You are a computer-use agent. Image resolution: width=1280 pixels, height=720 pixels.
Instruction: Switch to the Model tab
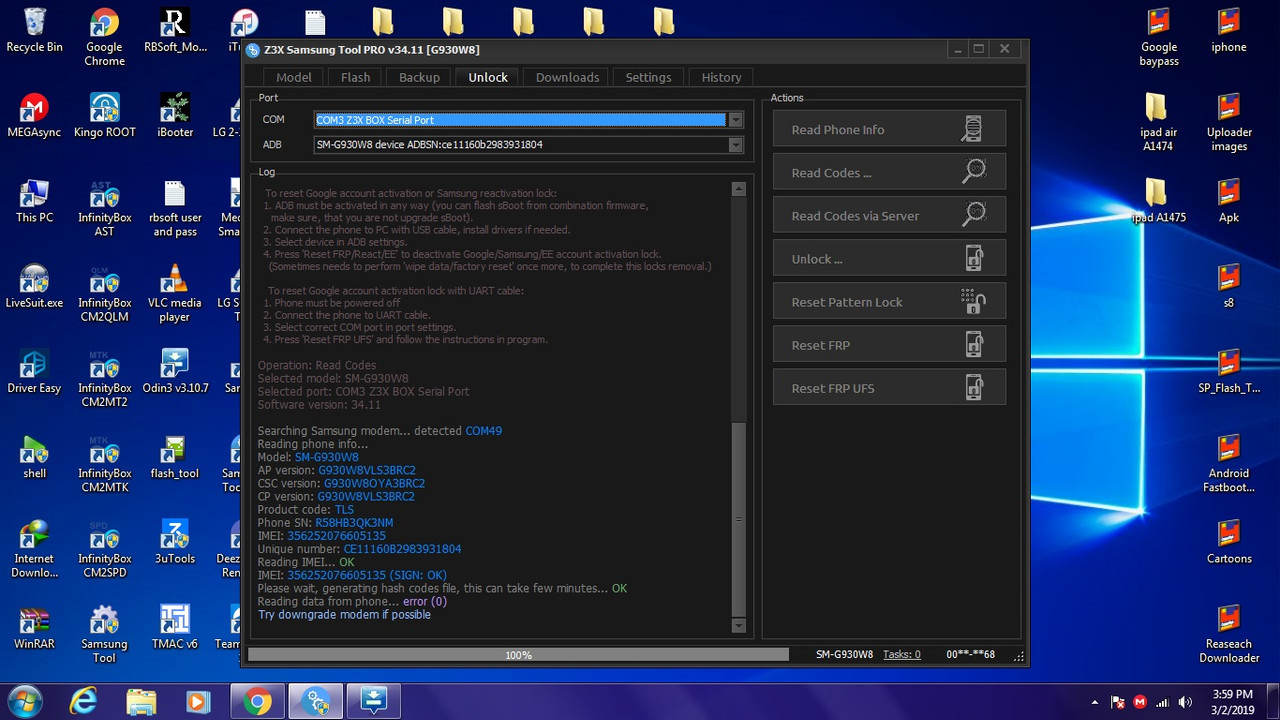click(294, 77)
